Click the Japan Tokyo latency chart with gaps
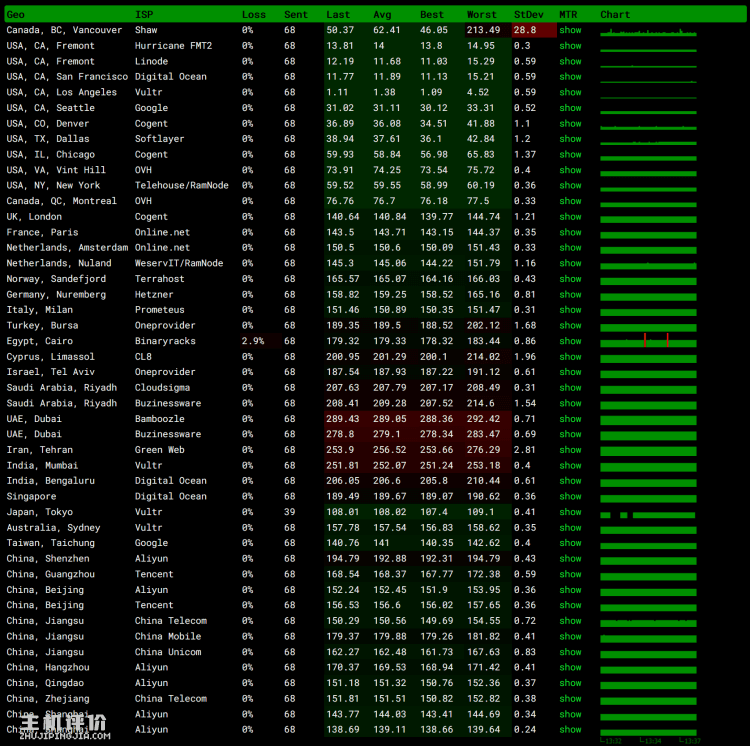750x746 pixels. pyautogui.click(x=648, y=515)
